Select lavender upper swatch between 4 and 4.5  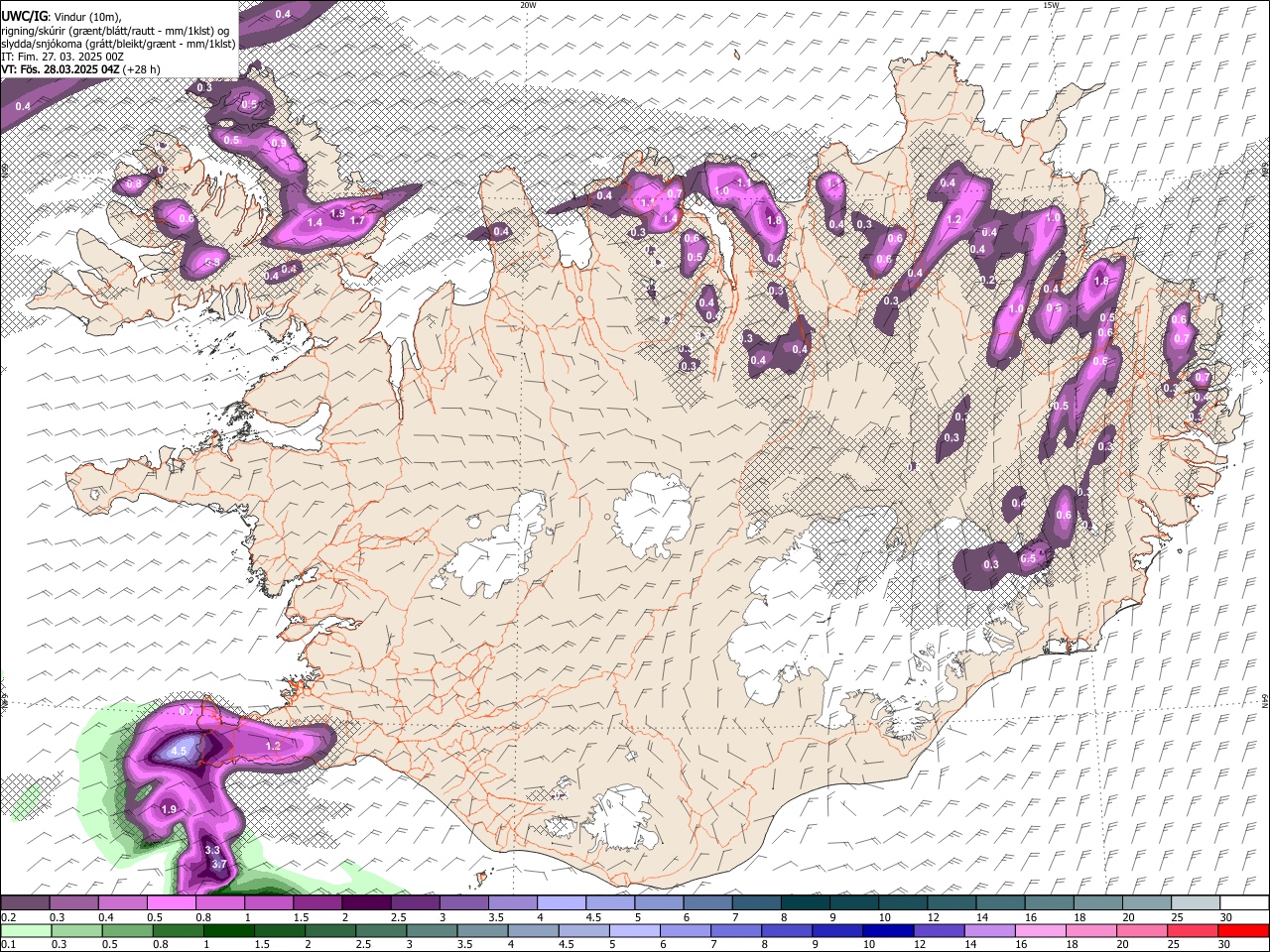point(561,902)
